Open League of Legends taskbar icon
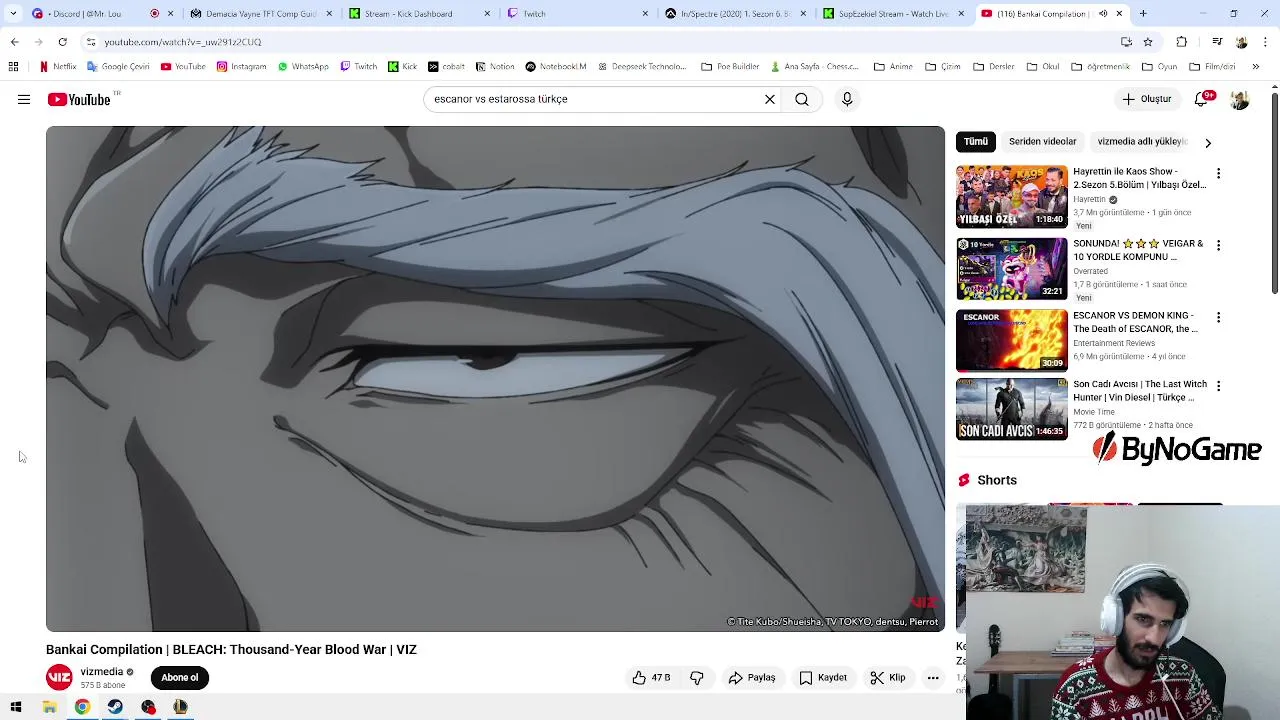 click(180, 707)
